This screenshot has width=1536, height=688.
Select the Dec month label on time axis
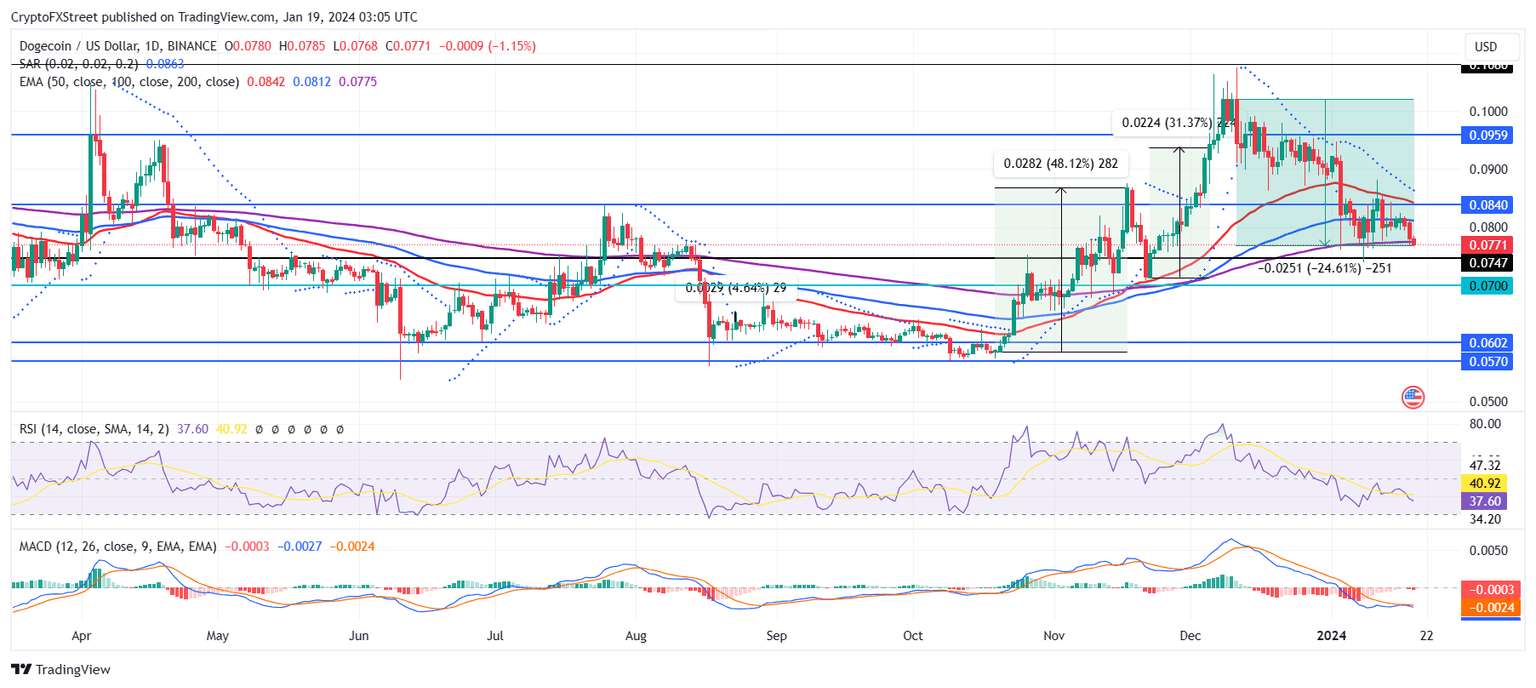coord(1190,635)
